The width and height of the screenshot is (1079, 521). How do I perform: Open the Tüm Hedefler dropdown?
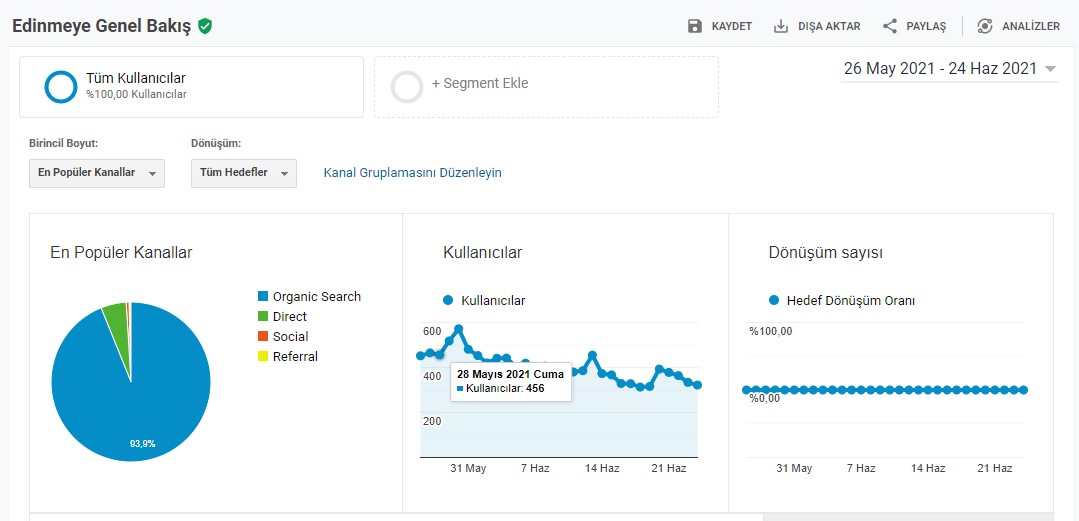(244, 173)
